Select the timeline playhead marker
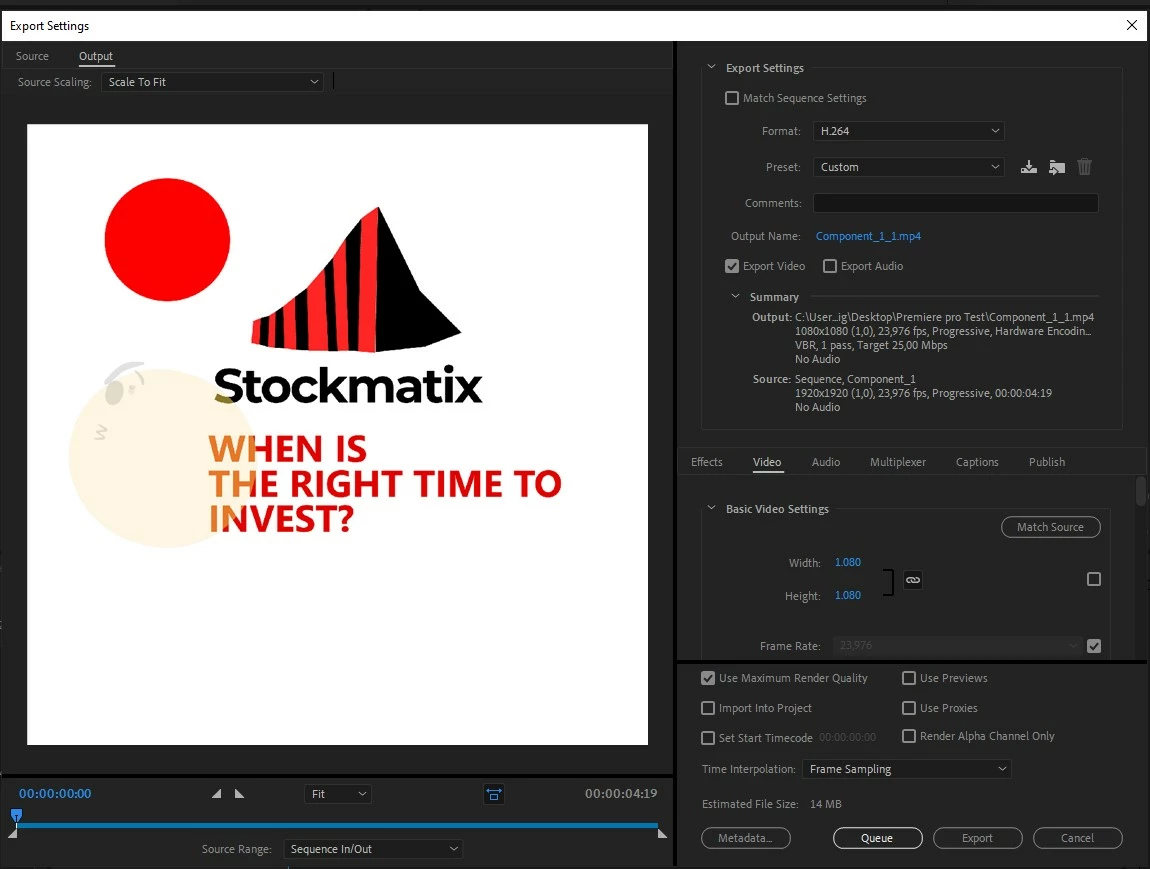The height and width of the screenshot is (869, 1150). coord(16,815)
